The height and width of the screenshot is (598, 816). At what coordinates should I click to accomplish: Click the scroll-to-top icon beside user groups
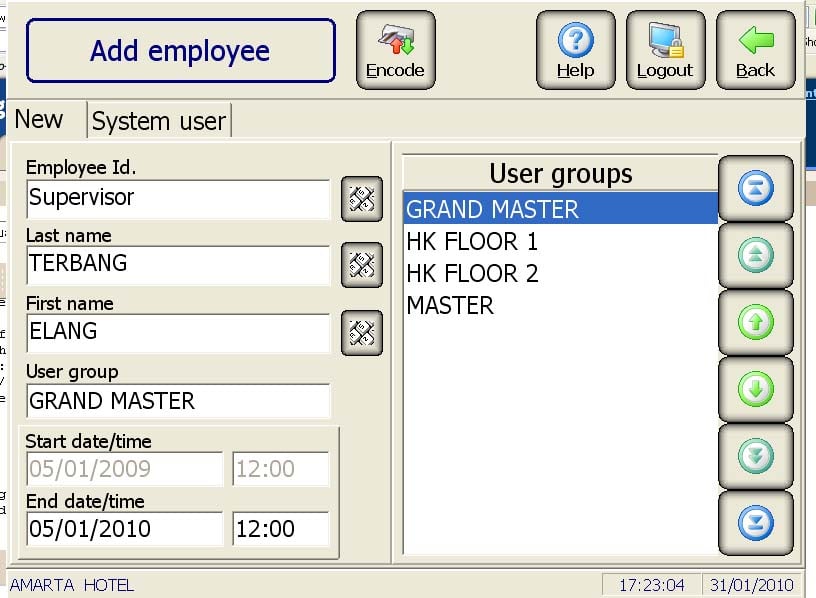[755, 188]
